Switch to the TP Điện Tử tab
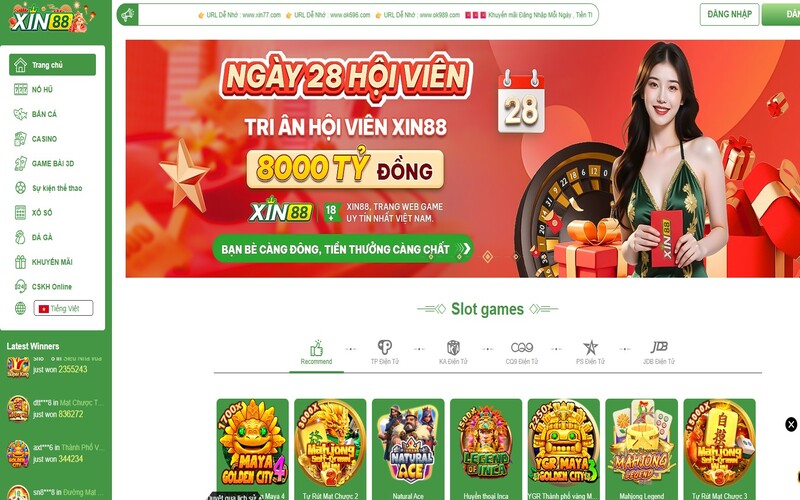The image size is (800, 500). pyautogui.click(x=385, y=353)
